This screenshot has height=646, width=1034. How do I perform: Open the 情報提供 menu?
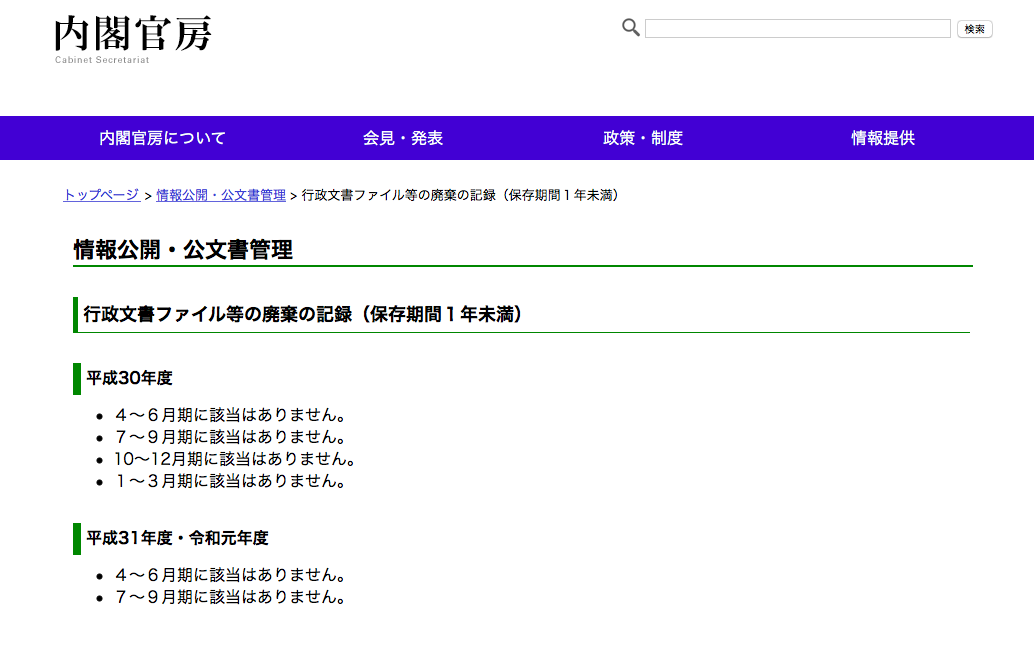882,138
